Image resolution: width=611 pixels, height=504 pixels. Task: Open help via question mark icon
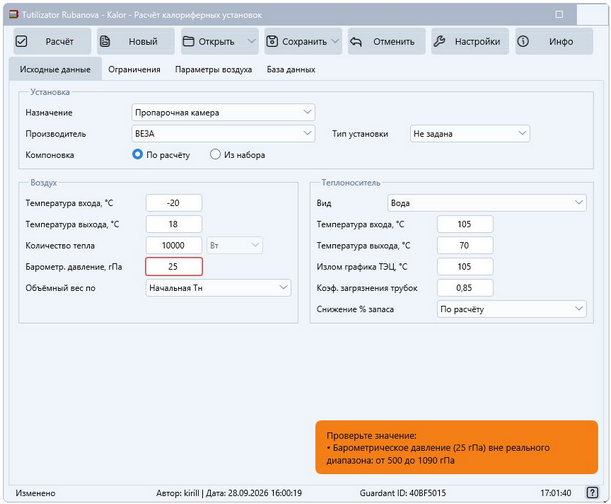(592, 493)
